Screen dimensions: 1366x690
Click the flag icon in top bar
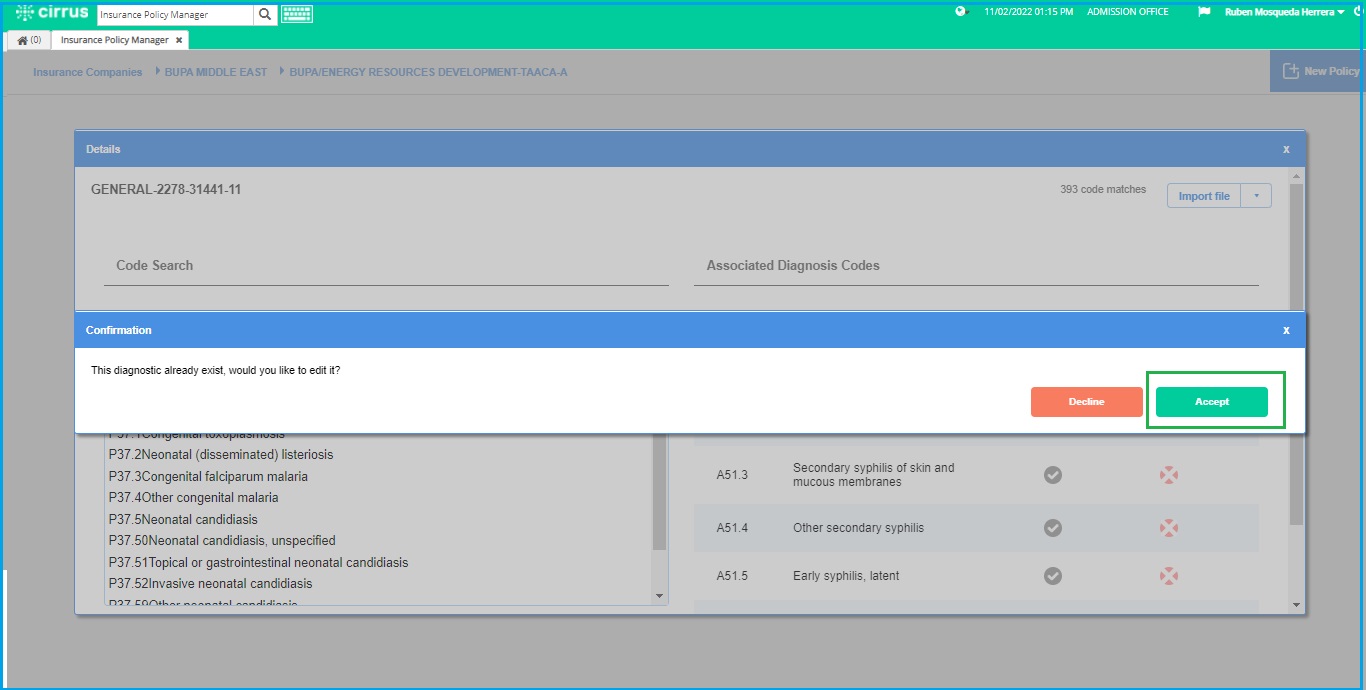click(1204, 12)
